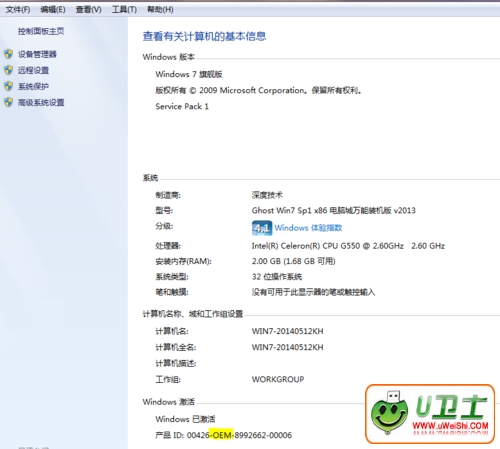This screenshot has width=500, height=449.
Task: Click the 处理器: label
Action: coord(168,246)
